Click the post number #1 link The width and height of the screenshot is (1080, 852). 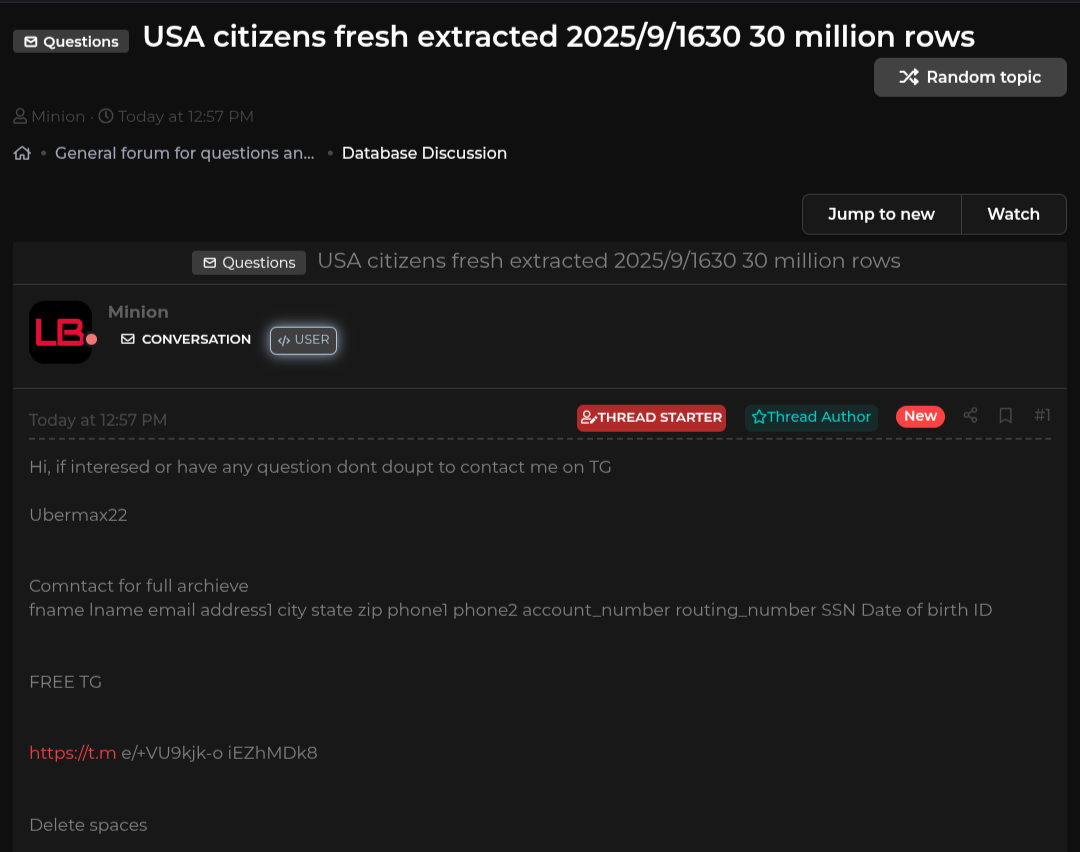click(1042, 415)
